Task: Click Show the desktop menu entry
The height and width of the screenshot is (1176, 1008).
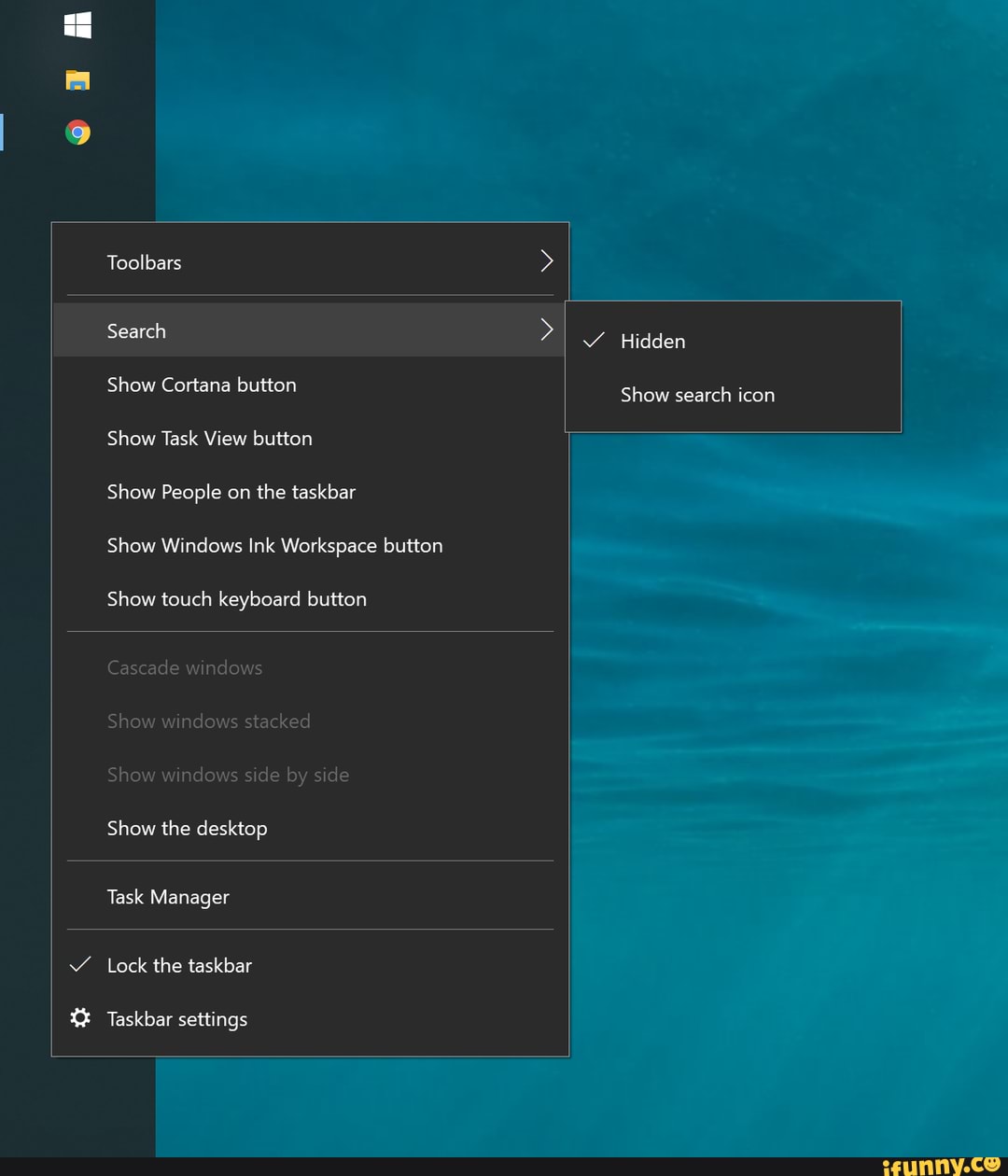Action: coord(187,829)
